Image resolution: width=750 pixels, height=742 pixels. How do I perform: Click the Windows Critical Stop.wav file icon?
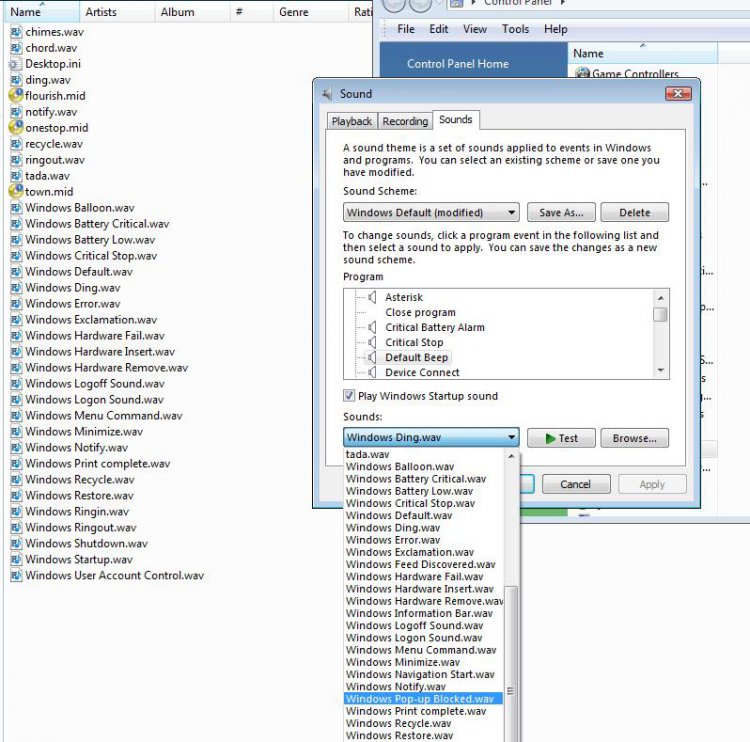click(x=16, y=256)
